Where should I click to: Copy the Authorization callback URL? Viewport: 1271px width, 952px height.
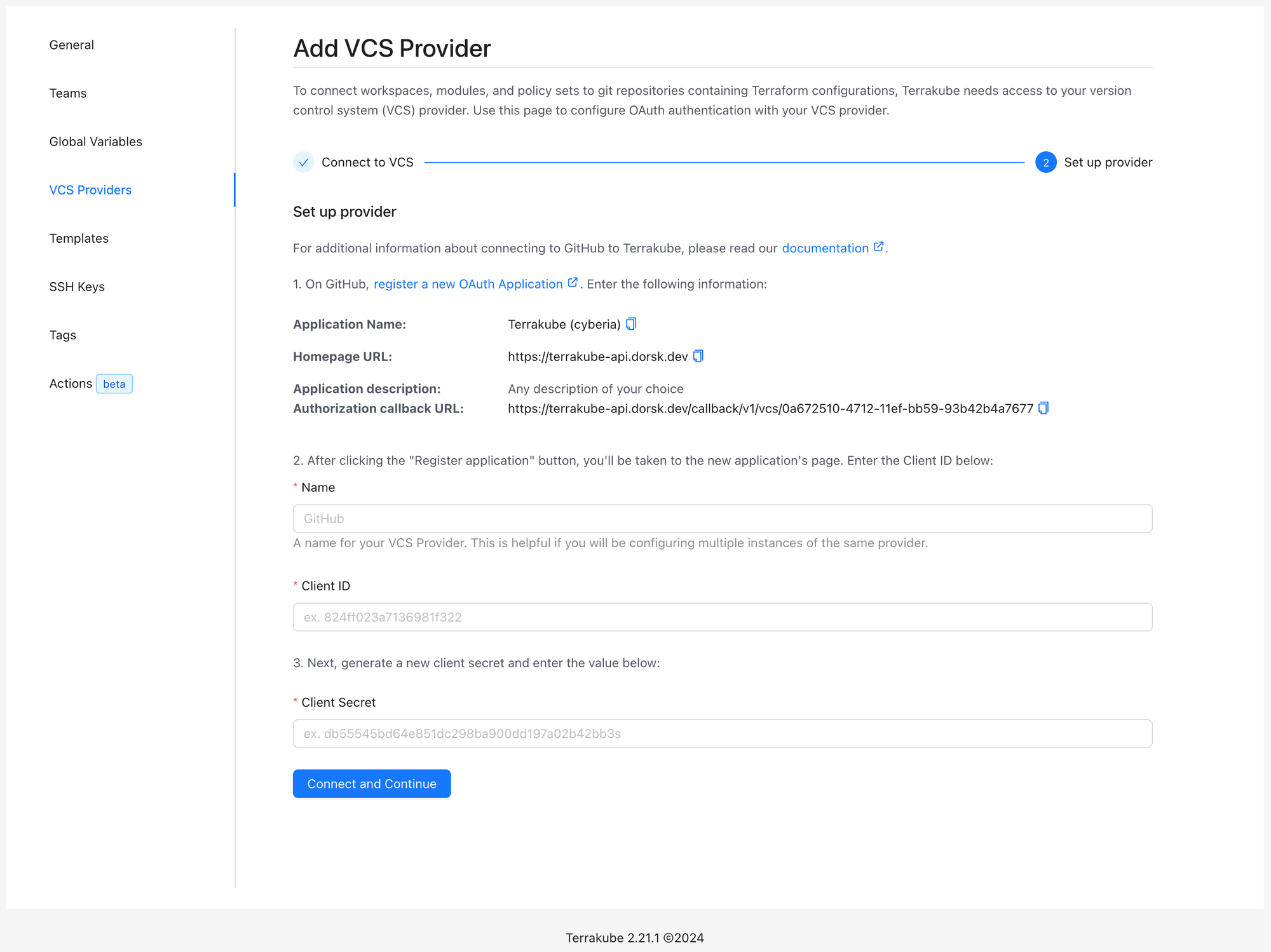coord(1043,409)
